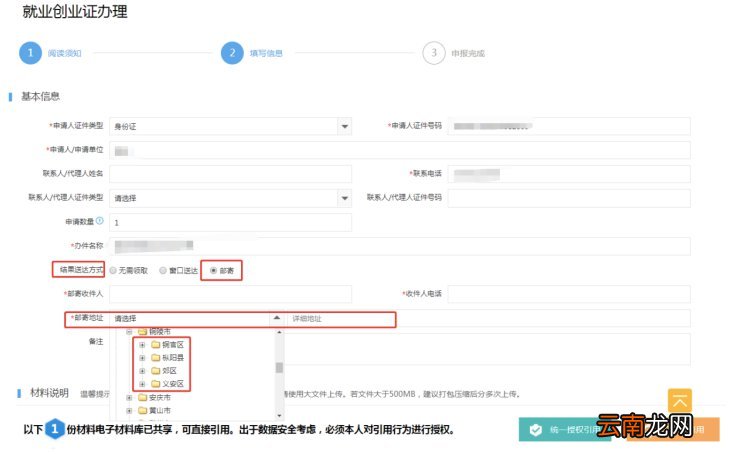The width and height of the screenshot is (730, 454).
Task: Click the 材料说明 section heading
Action: coord(49,393)
